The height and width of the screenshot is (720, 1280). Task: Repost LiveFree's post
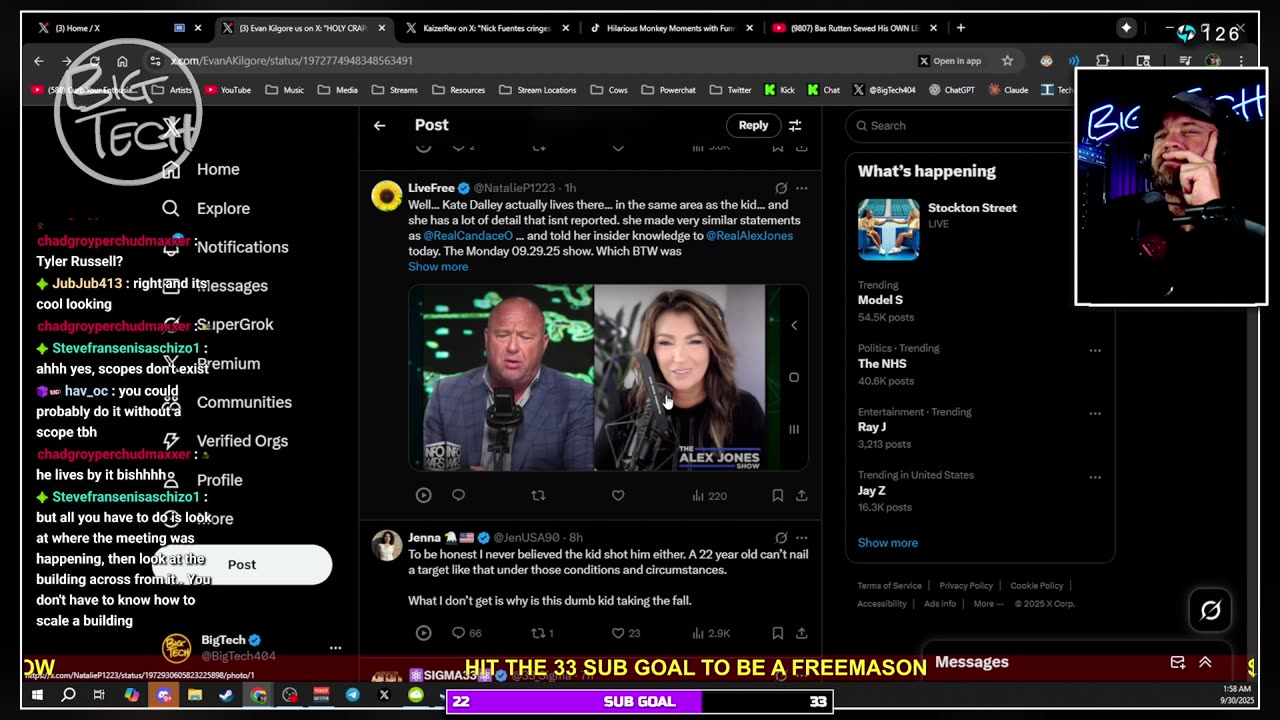(538, 495)
